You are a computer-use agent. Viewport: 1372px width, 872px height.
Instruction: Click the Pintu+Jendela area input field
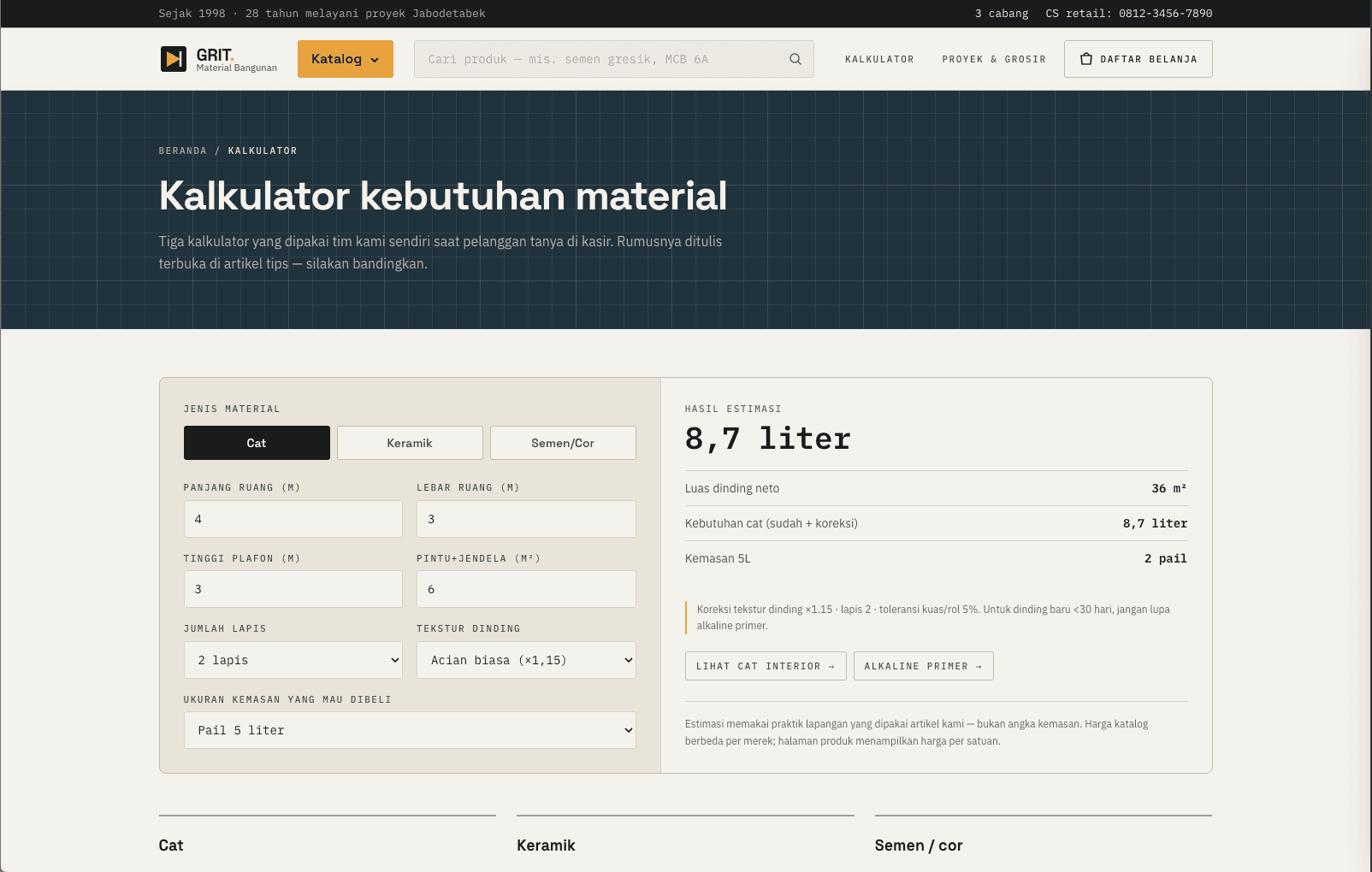tap(526, 589)
